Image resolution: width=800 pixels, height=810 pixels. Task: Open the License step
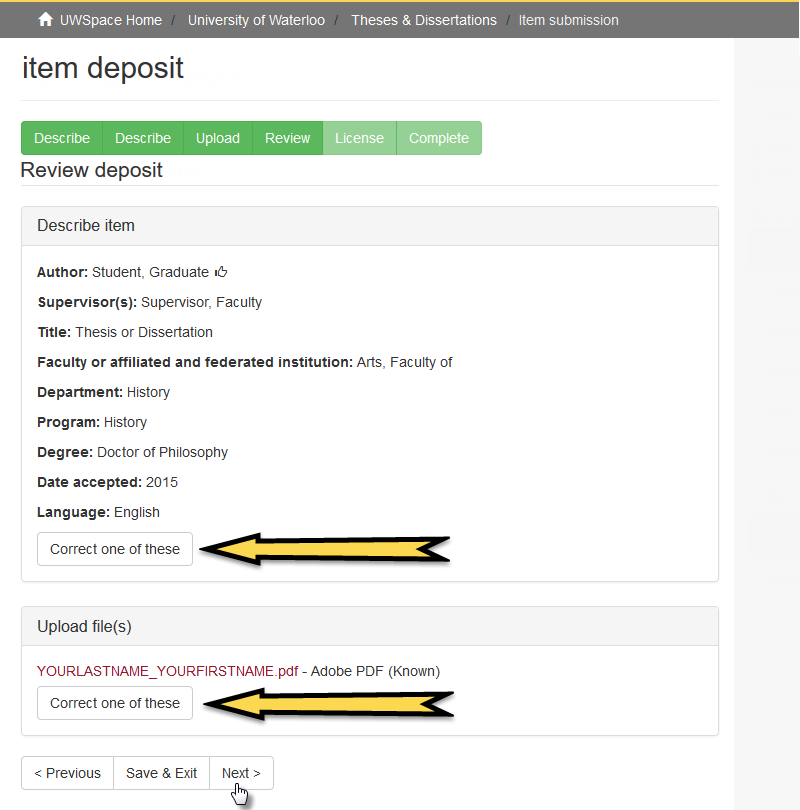tap(359, 138)
